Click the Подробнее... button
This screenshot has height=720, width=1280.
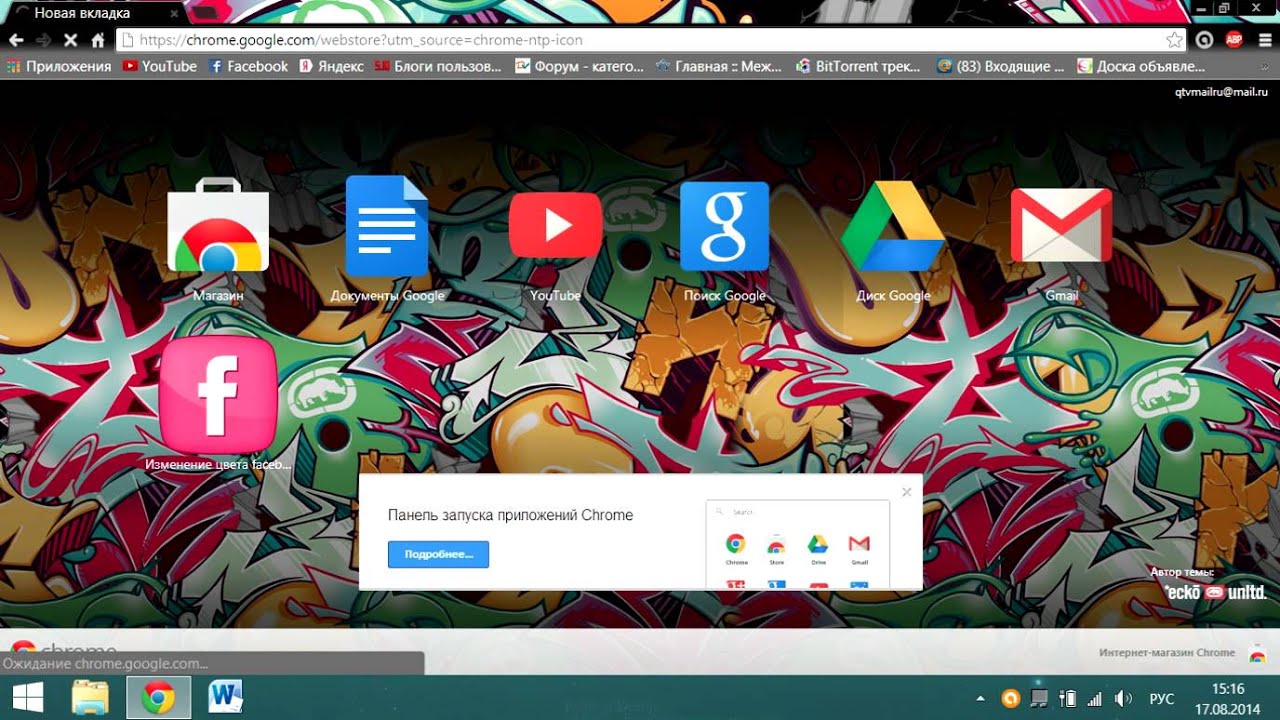438,554
